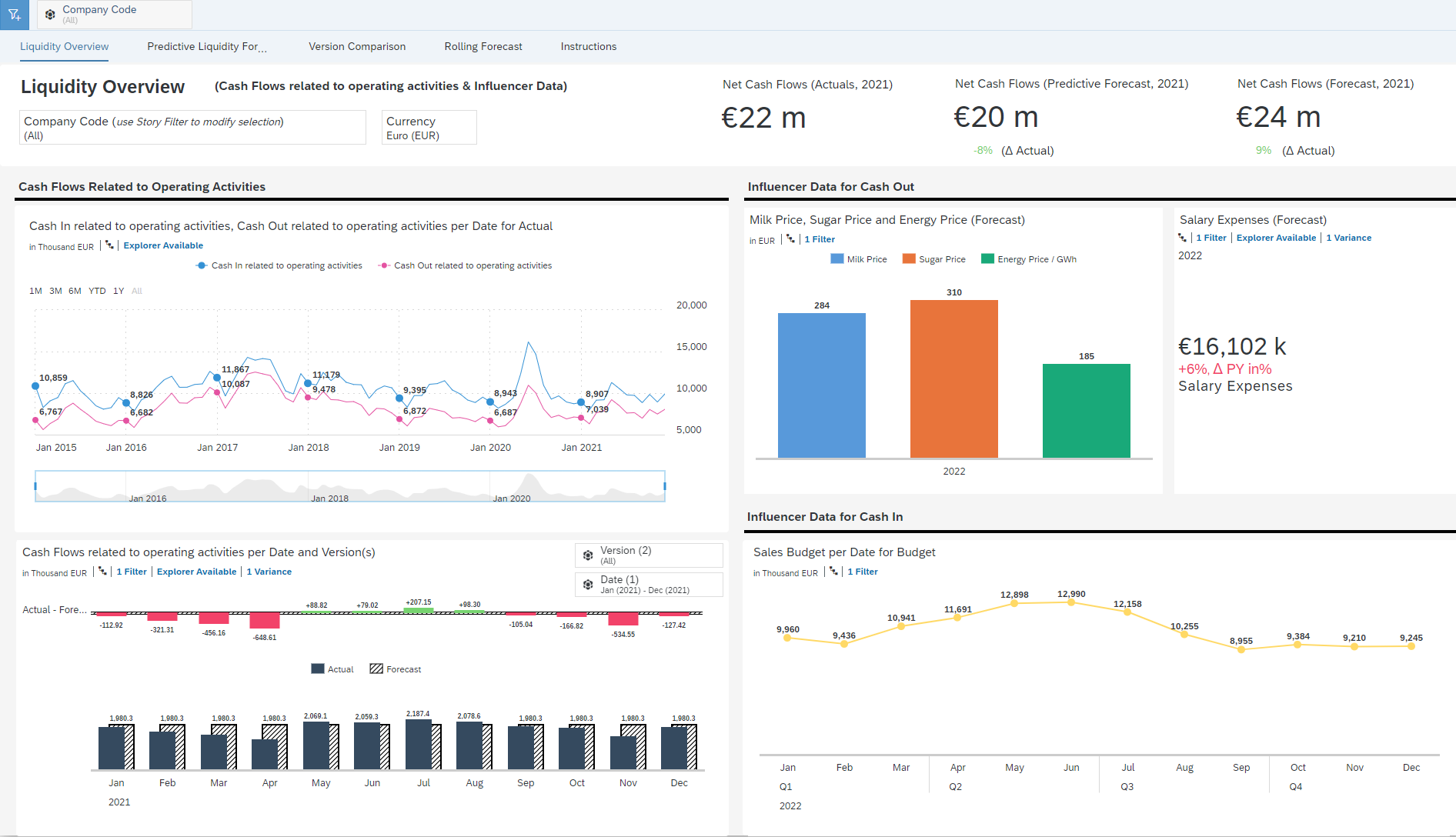
Task: Set time range to 6M
Action: point(75,291)
